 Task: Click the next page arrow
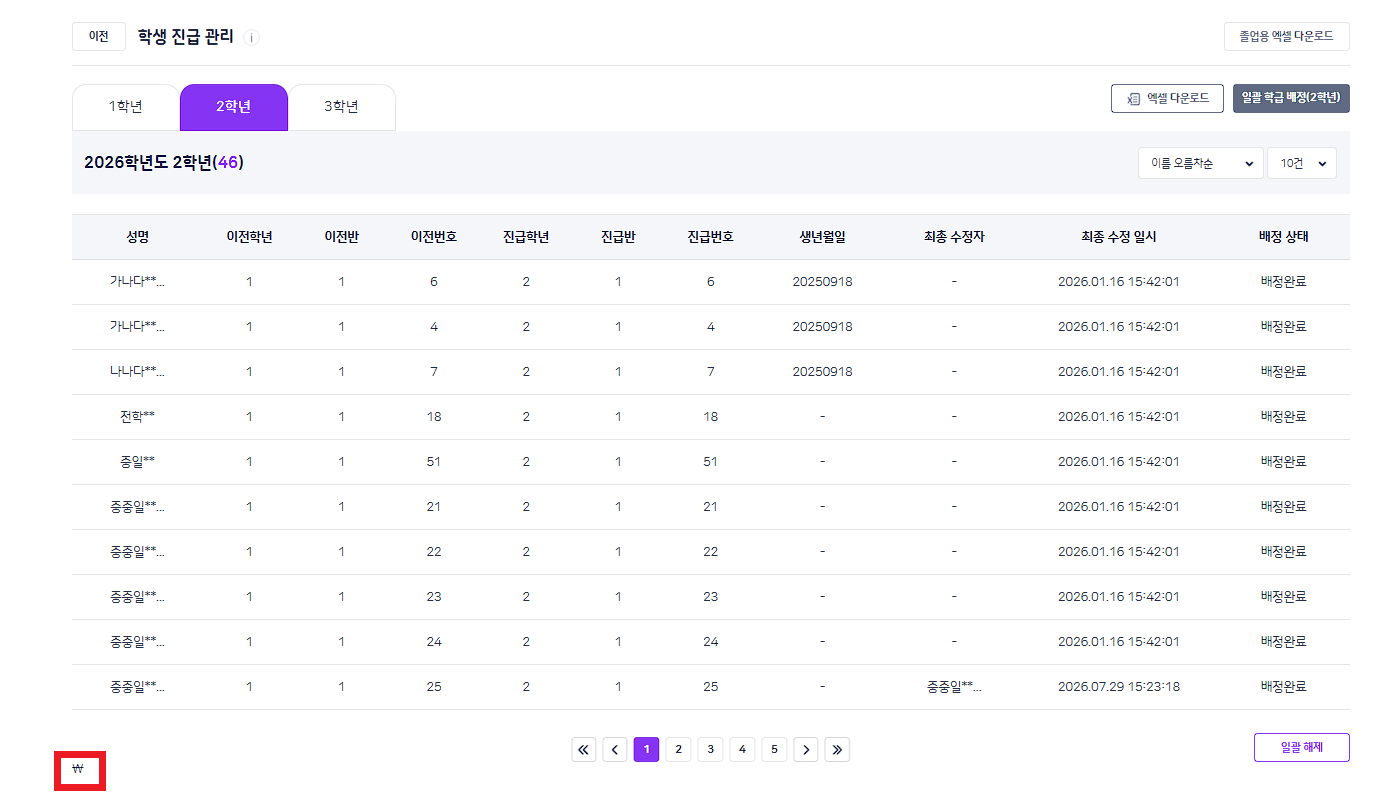tap(806, 749)
